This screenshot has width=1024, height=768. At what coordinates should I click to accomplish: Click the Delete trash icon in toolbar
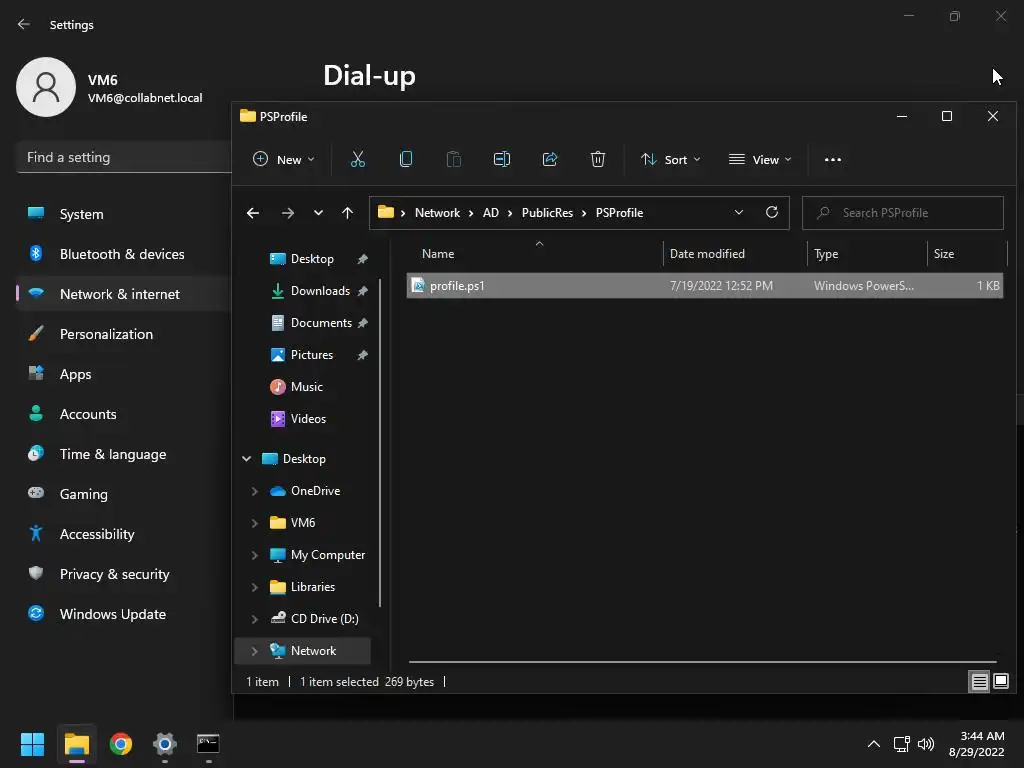(x=598, y=159)
